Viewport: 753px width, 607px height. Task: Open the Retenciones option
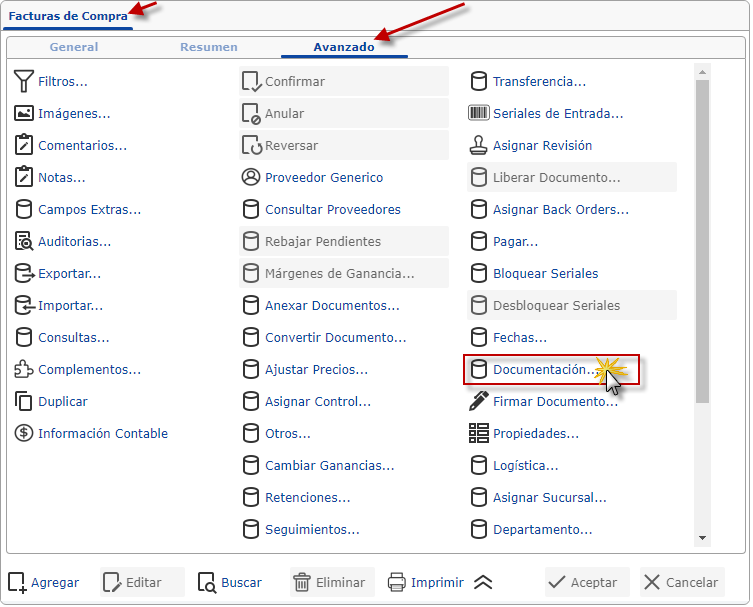pyautogui.click(x=296, y=498)
